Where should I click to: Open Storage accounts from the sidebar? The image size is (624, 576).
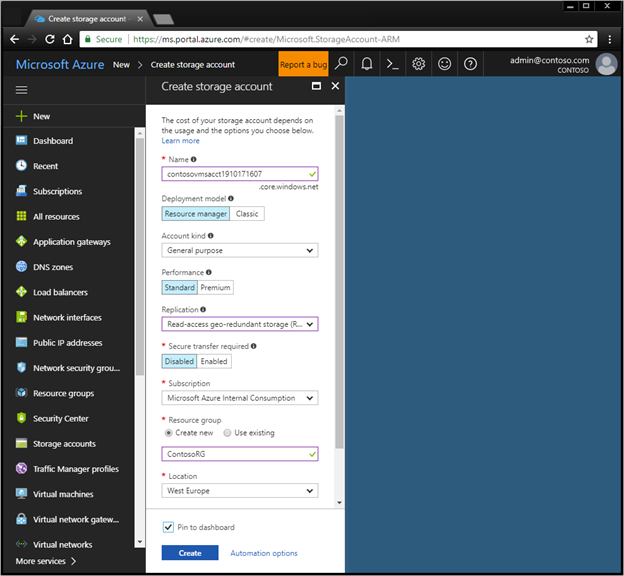pos(64,443)
